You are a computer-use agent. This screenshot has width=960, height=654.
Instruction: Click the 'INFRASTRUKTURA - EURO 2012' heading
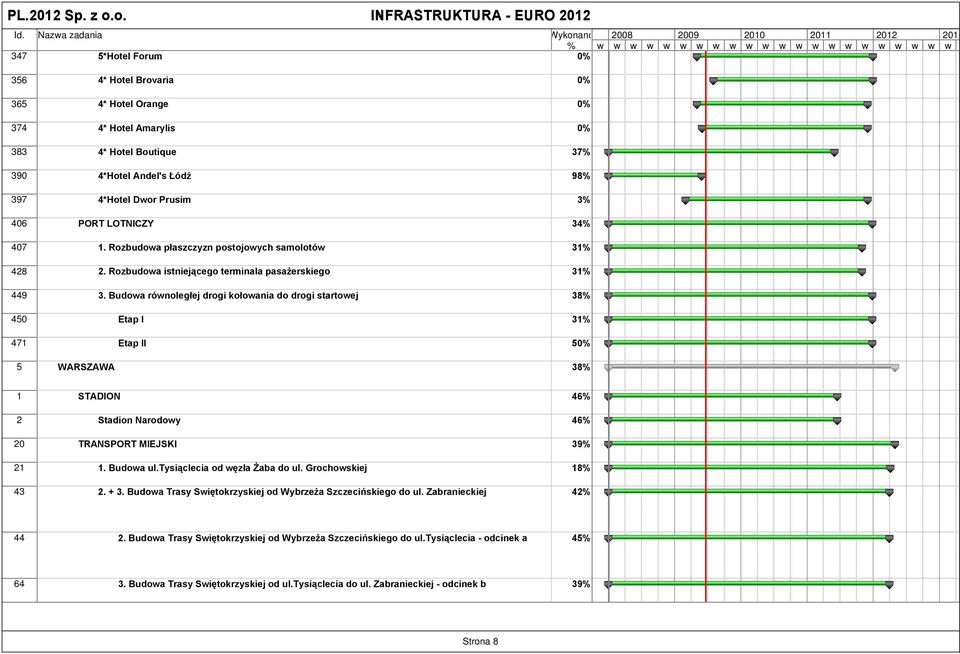click(481, 15)
